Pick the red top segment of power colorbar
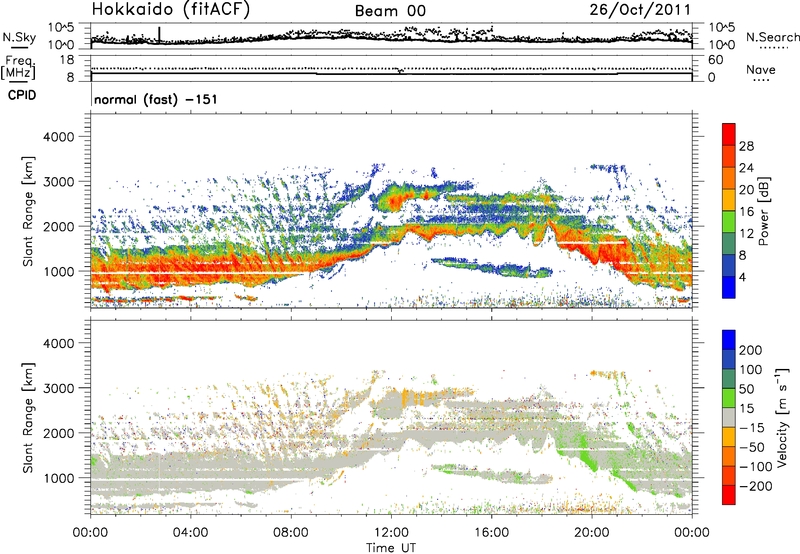Viewport: 800px width, 554px height. tap(729, 134)
